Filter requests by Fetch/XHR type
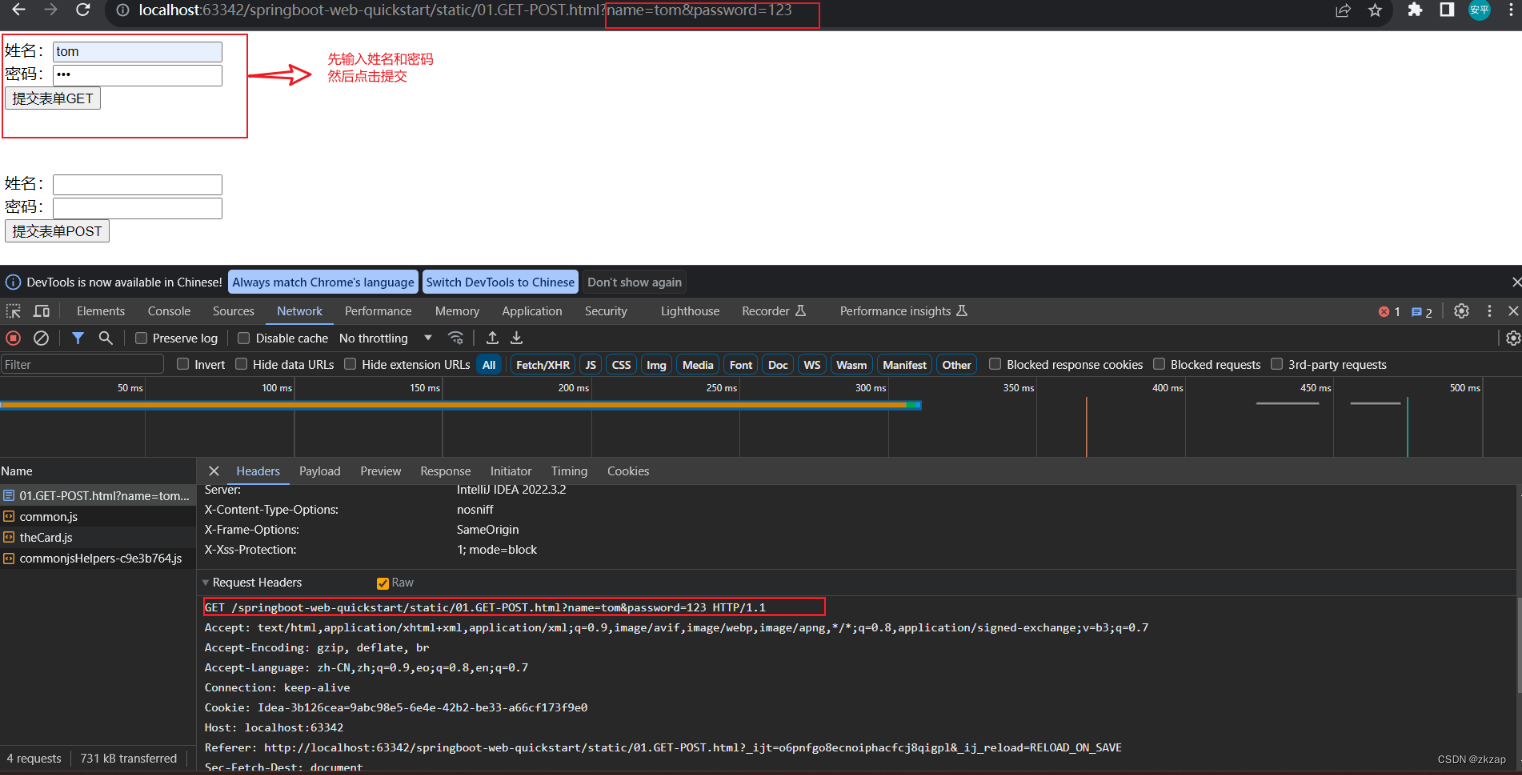This screenshot has width=1522, height=775. [x=543, y=365]
